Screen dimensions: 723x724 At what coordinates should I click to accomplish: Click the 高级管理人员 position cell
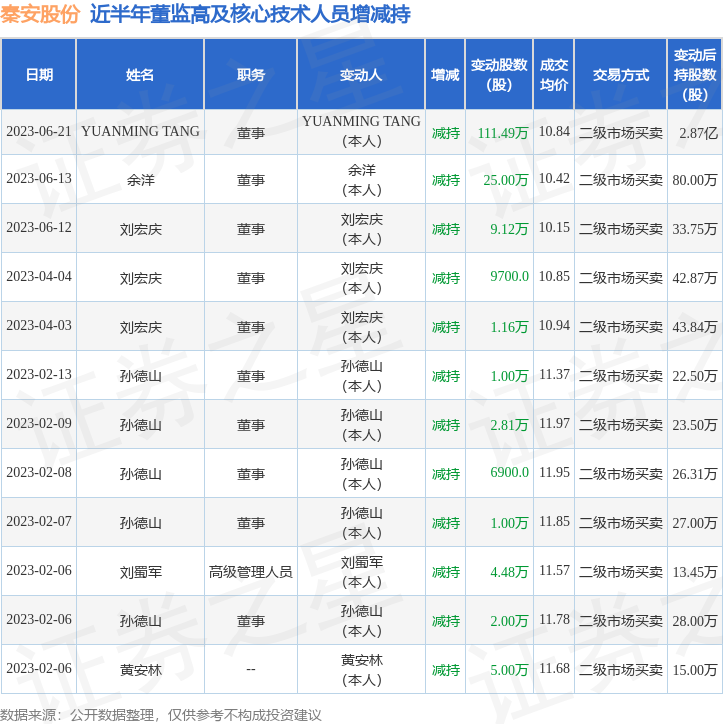click(251, 572)
